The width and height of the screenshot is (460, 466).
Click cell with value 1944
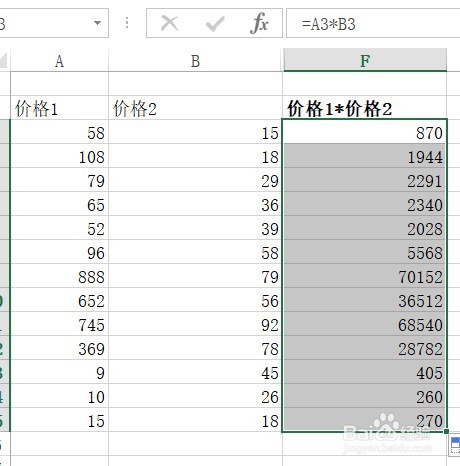click(365, 156)
